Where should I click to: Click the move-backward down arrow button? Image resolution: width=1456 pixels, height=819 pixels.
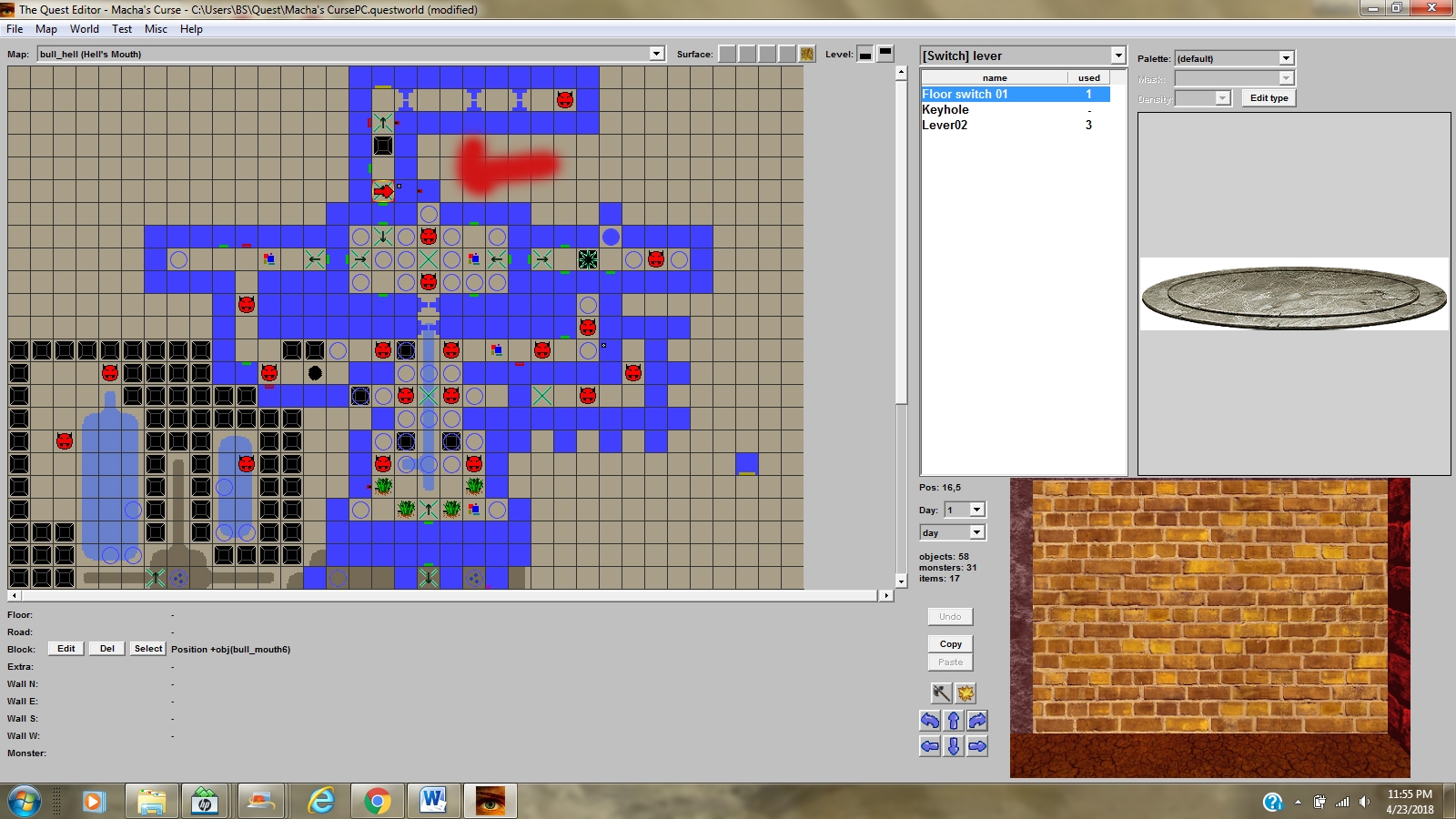954,746
